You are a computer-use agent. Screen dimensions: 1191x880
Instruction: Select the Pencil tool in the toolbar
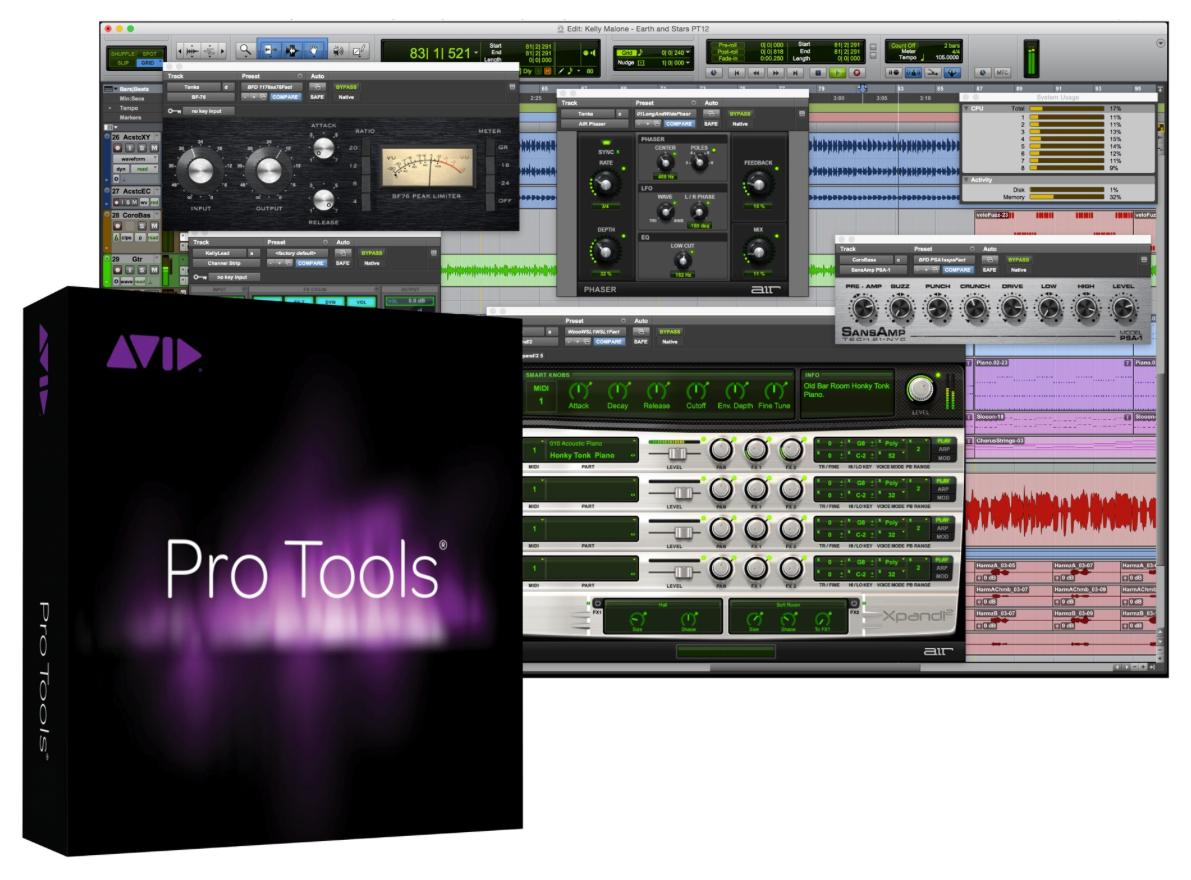tap(357, 50)
